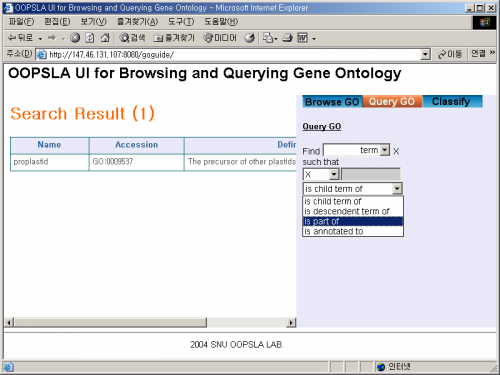The height and width of the screenshot is (375, 500).
Task: Click the Internet Explorer title bar icon
Action: pyautogui.click(x=8, y=8)
